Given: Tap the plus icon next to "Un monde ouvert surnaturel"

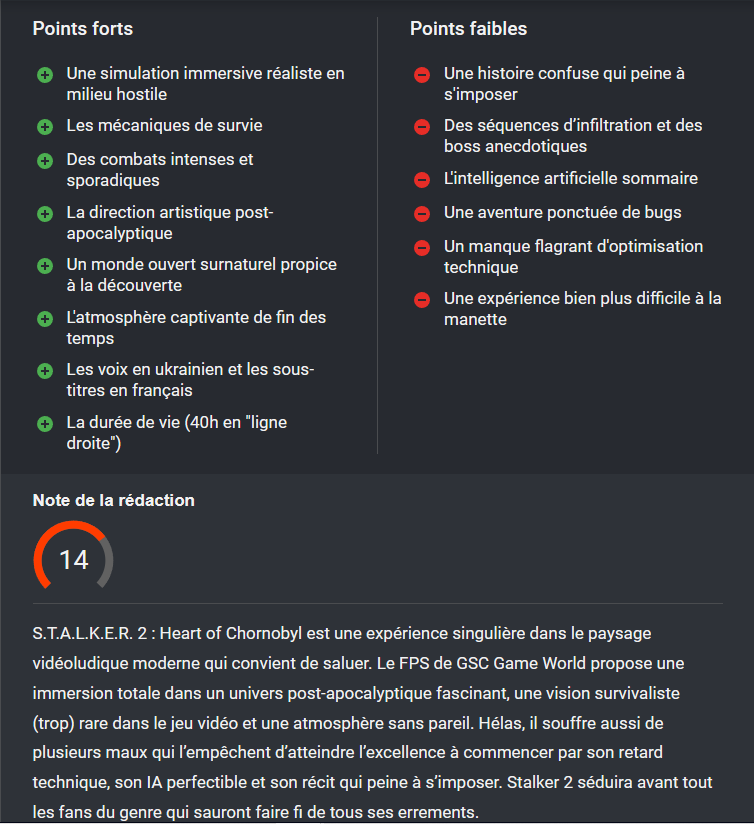Looking at the screenshot, I should (45, 266).
